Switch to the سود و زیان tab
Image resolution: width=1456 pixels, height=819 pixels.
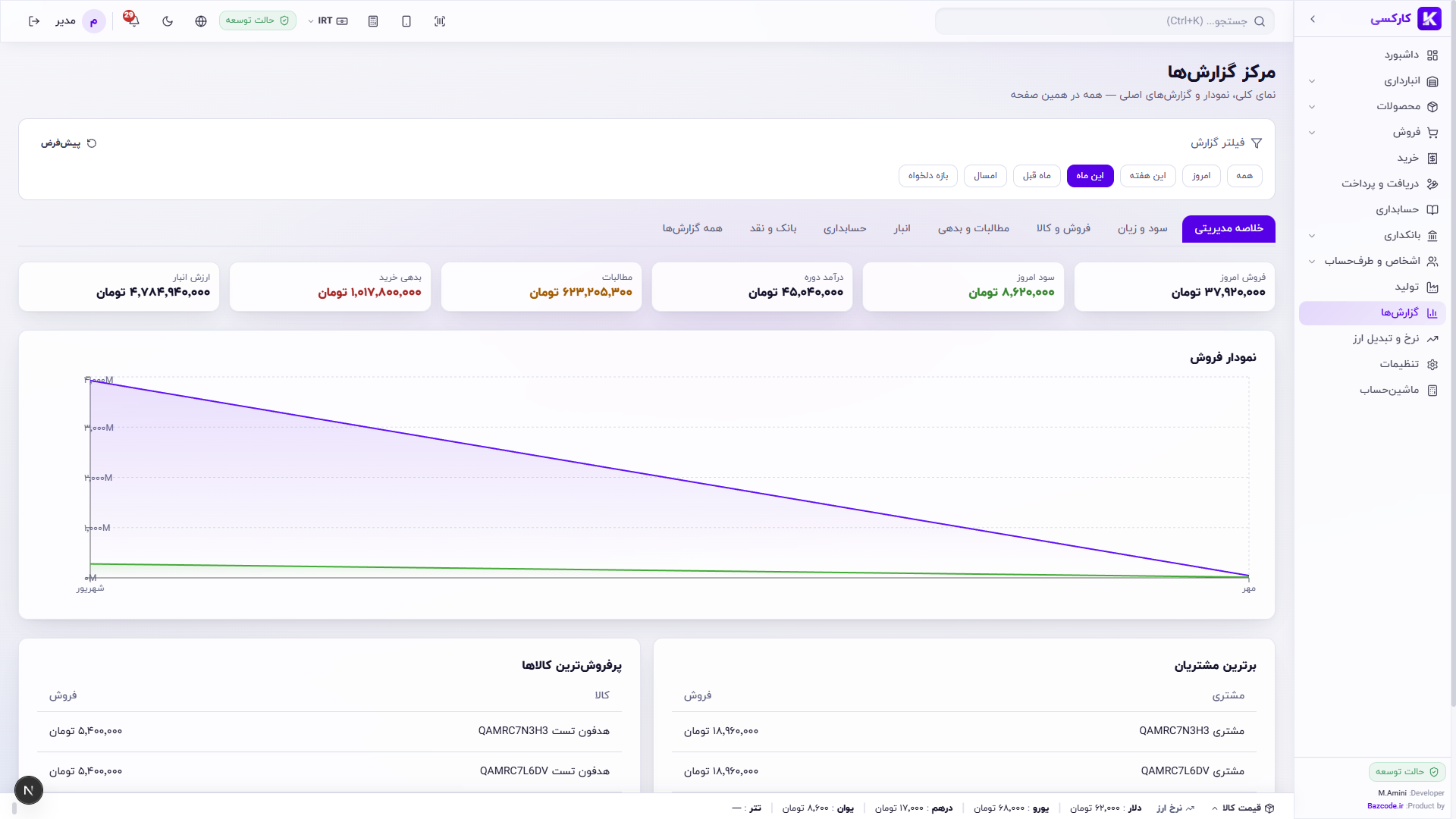[1142, 229]
